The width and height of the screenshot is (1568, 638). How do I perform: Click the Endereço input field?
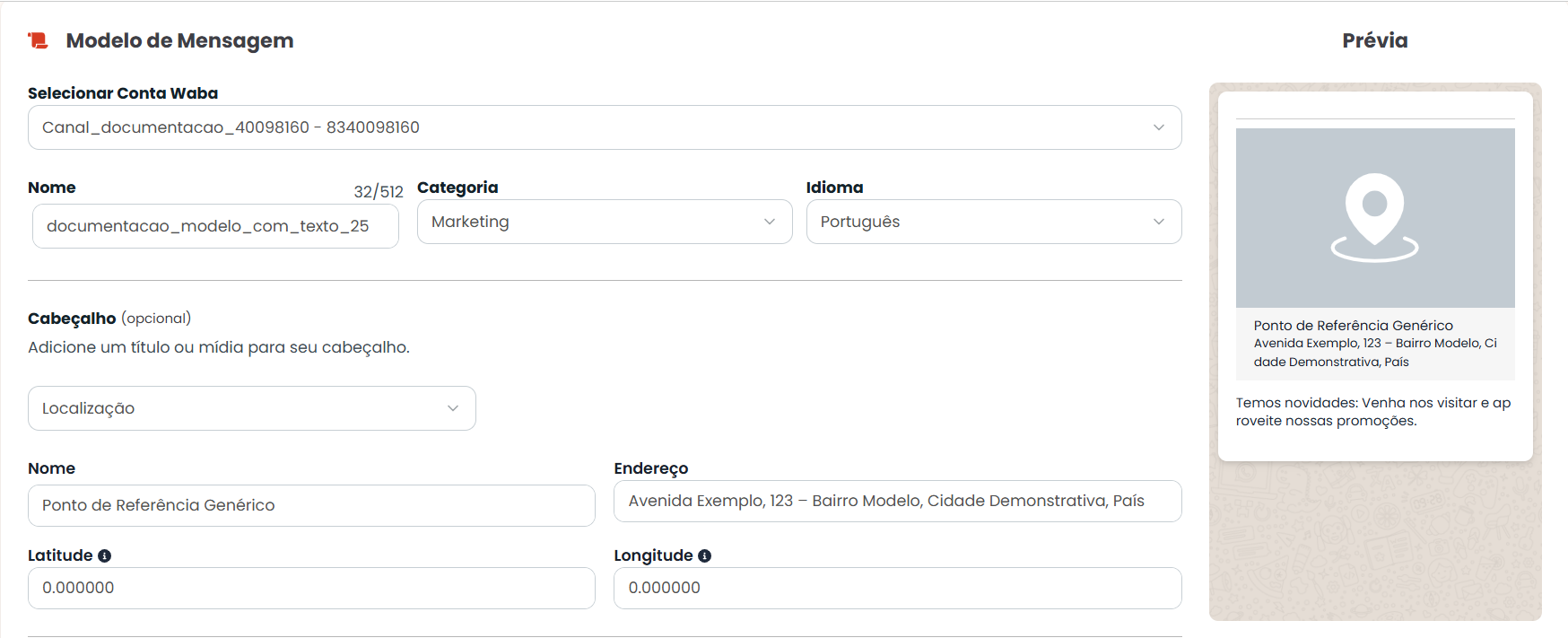(898, 501)
